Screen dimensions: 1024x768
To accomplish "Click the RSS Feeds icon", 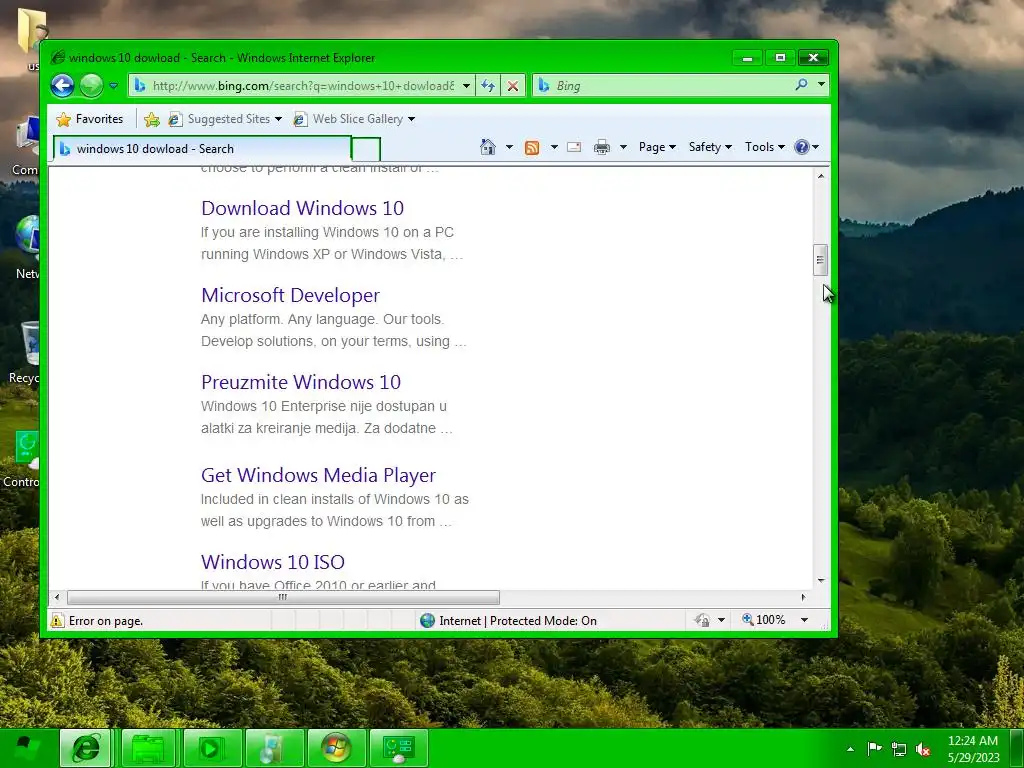I will pyautogui.click(x=532, y=148).
